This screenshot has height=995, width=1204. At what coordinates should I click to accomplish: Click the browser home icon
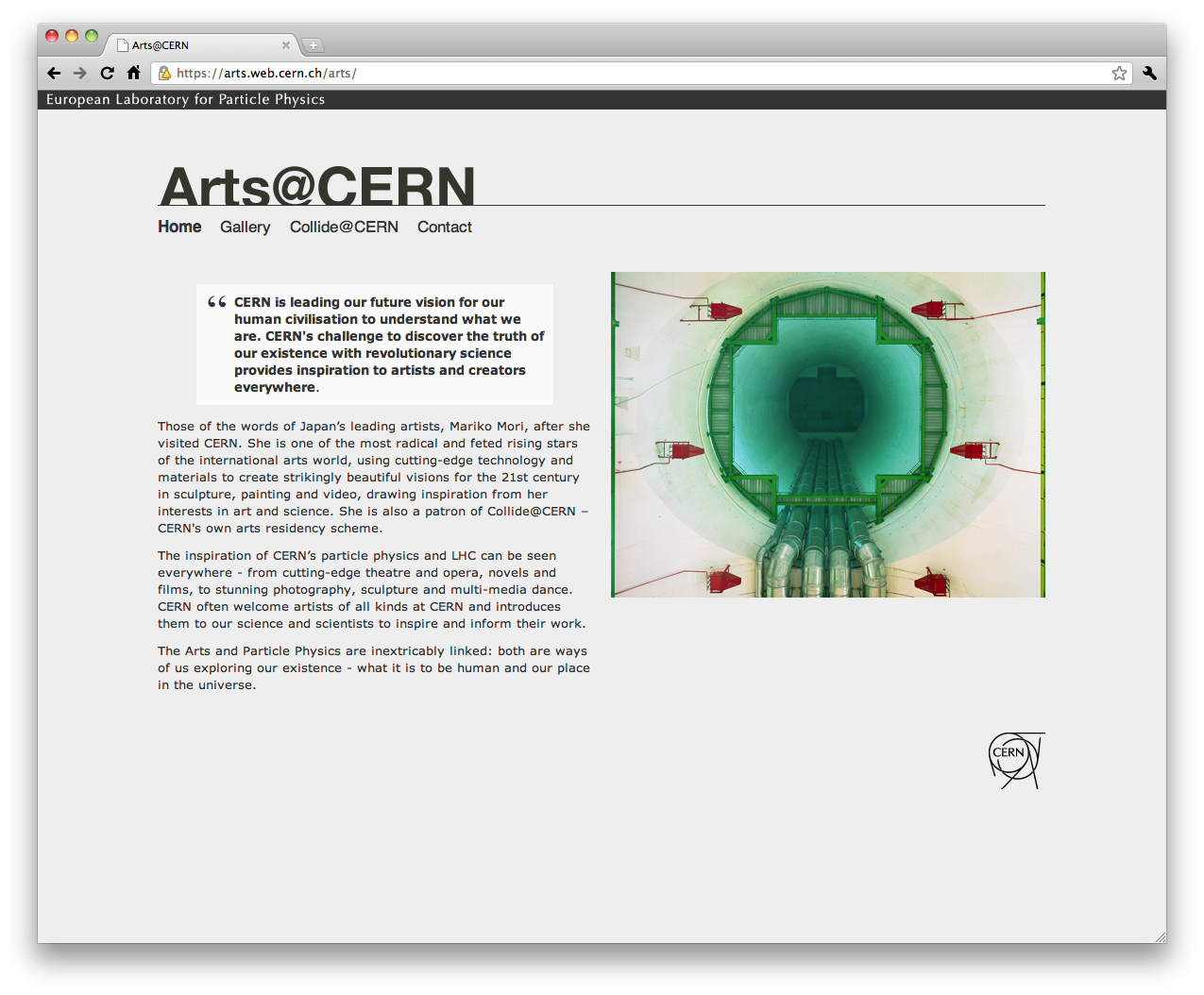[x=133, y=73]
